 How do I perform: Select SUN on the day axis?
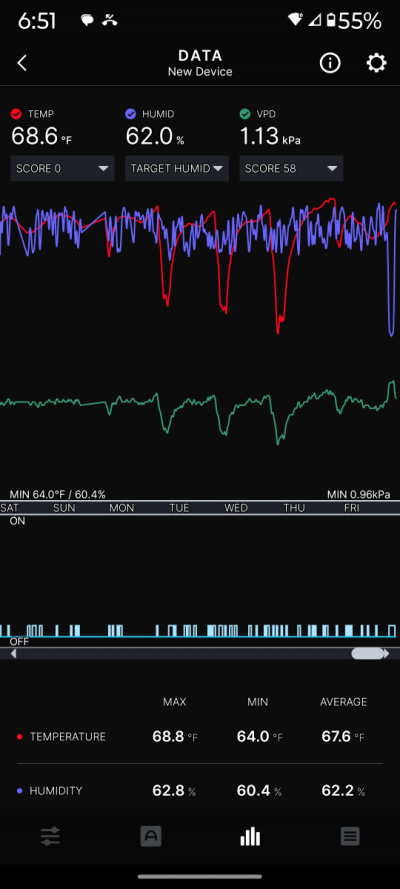[x=64, y=508]
